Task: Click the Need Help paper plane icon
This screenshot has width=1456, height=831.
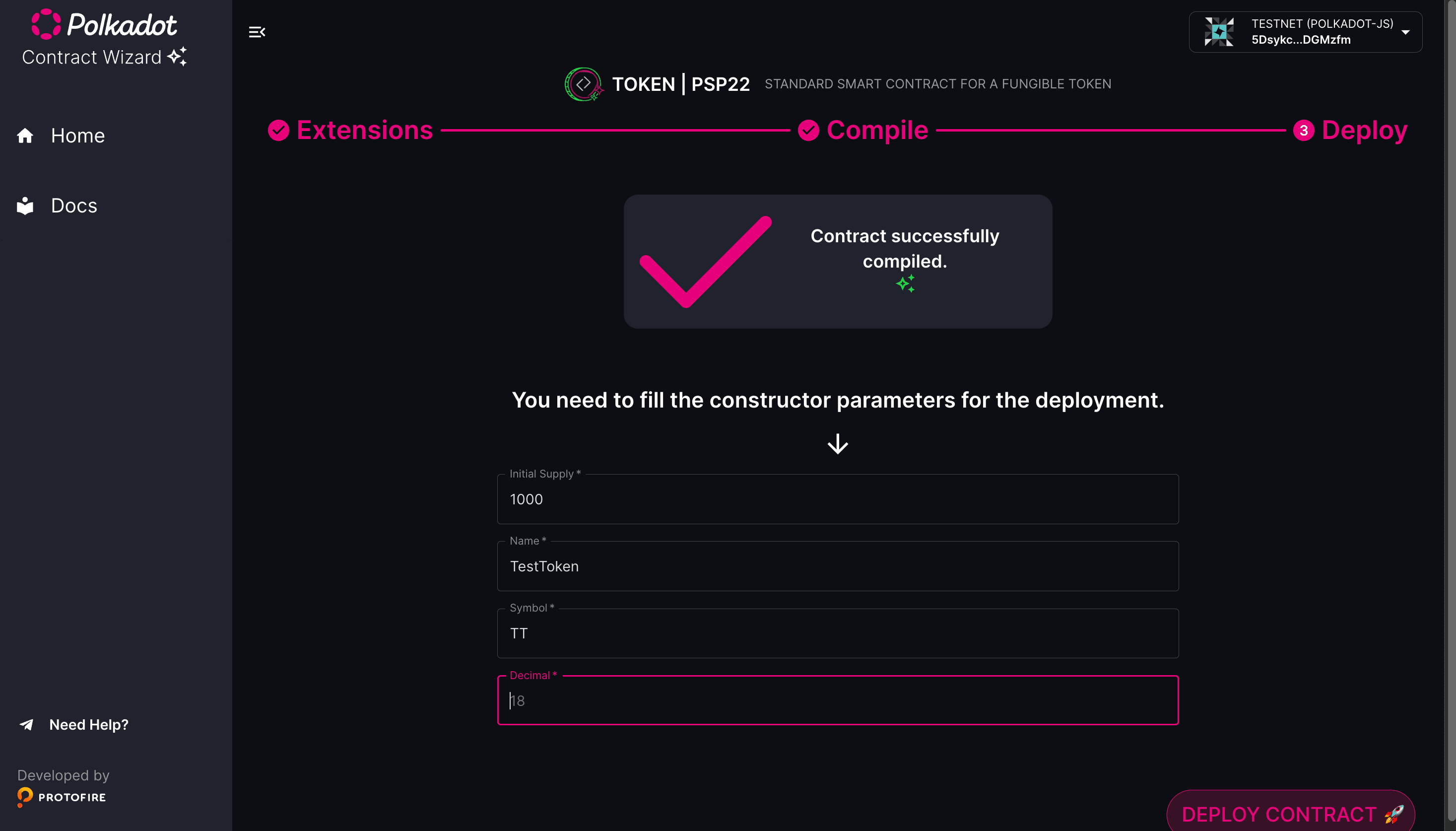Action: [x=27, y=725]
